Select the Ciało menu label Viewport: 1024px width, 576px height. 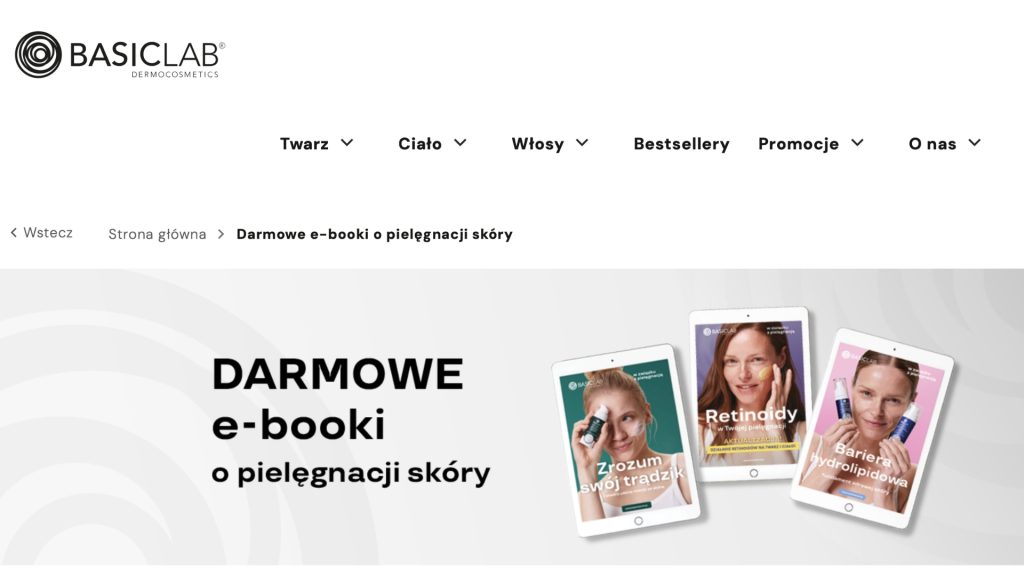420,144
